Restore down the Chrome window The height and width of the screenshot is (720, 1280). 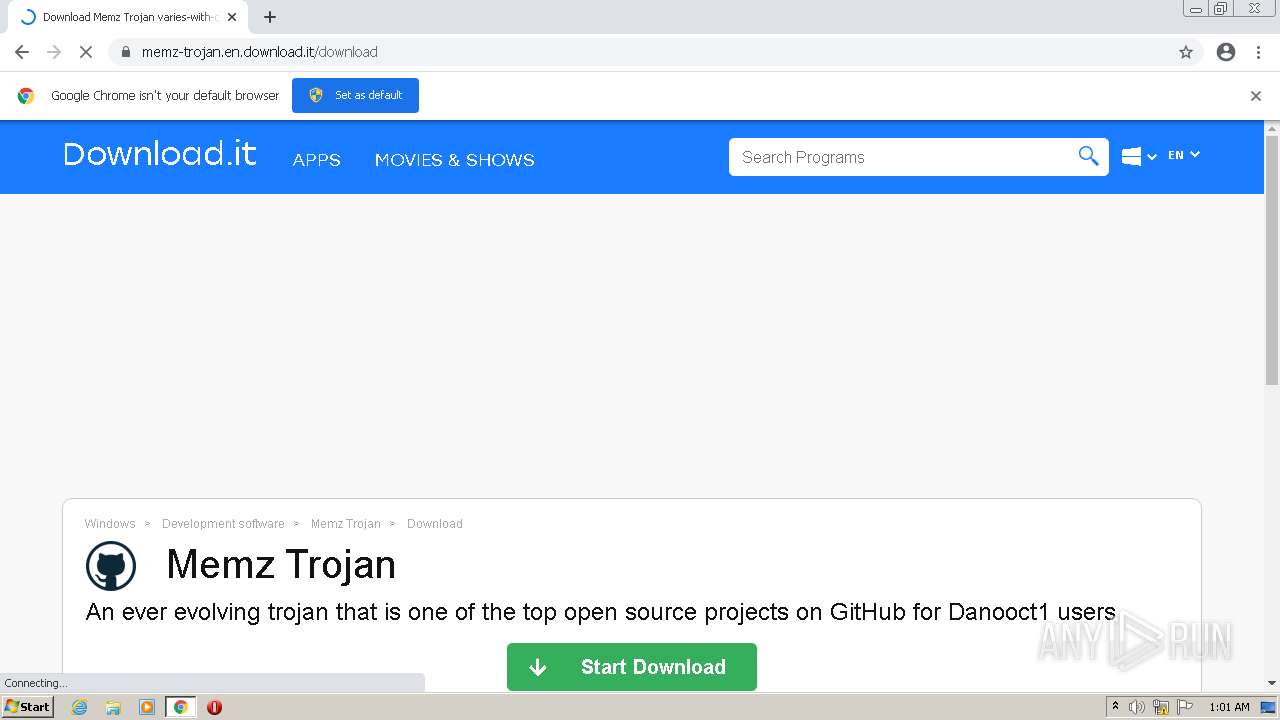tap(1221, 9)
